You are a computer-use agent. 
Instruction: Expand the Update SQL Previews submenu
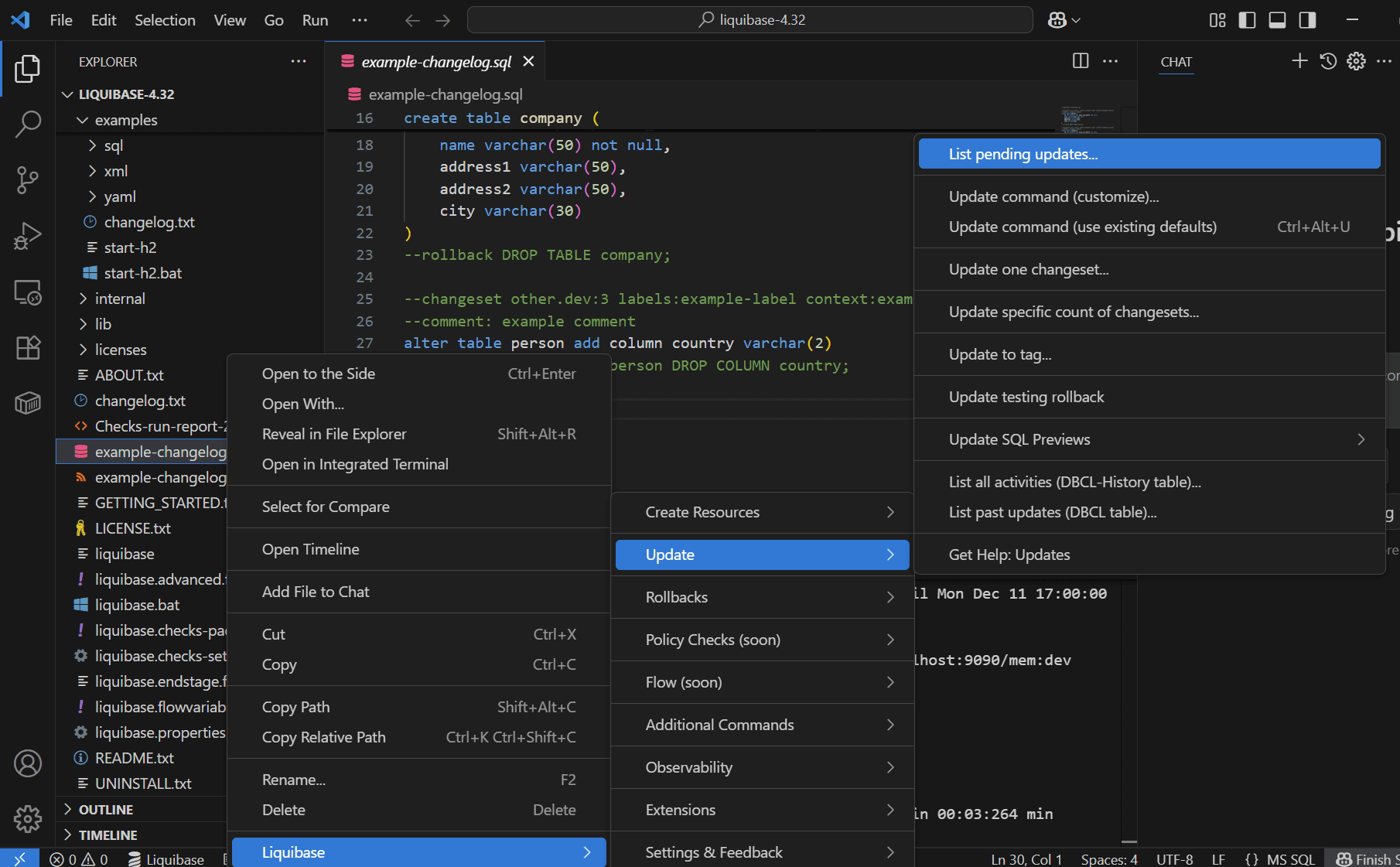pyautogui.click(x=1149, y=439)
